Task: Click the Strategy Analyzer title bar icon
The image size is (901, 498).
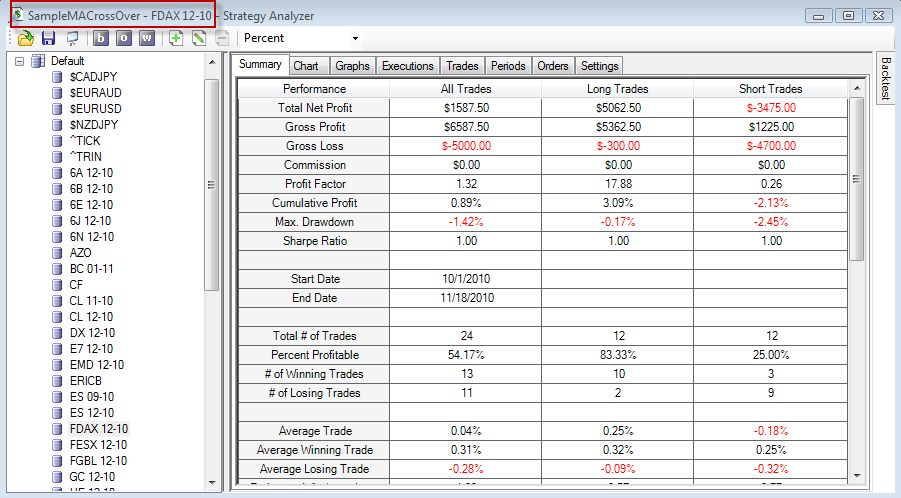Action: tap(18, 15)
